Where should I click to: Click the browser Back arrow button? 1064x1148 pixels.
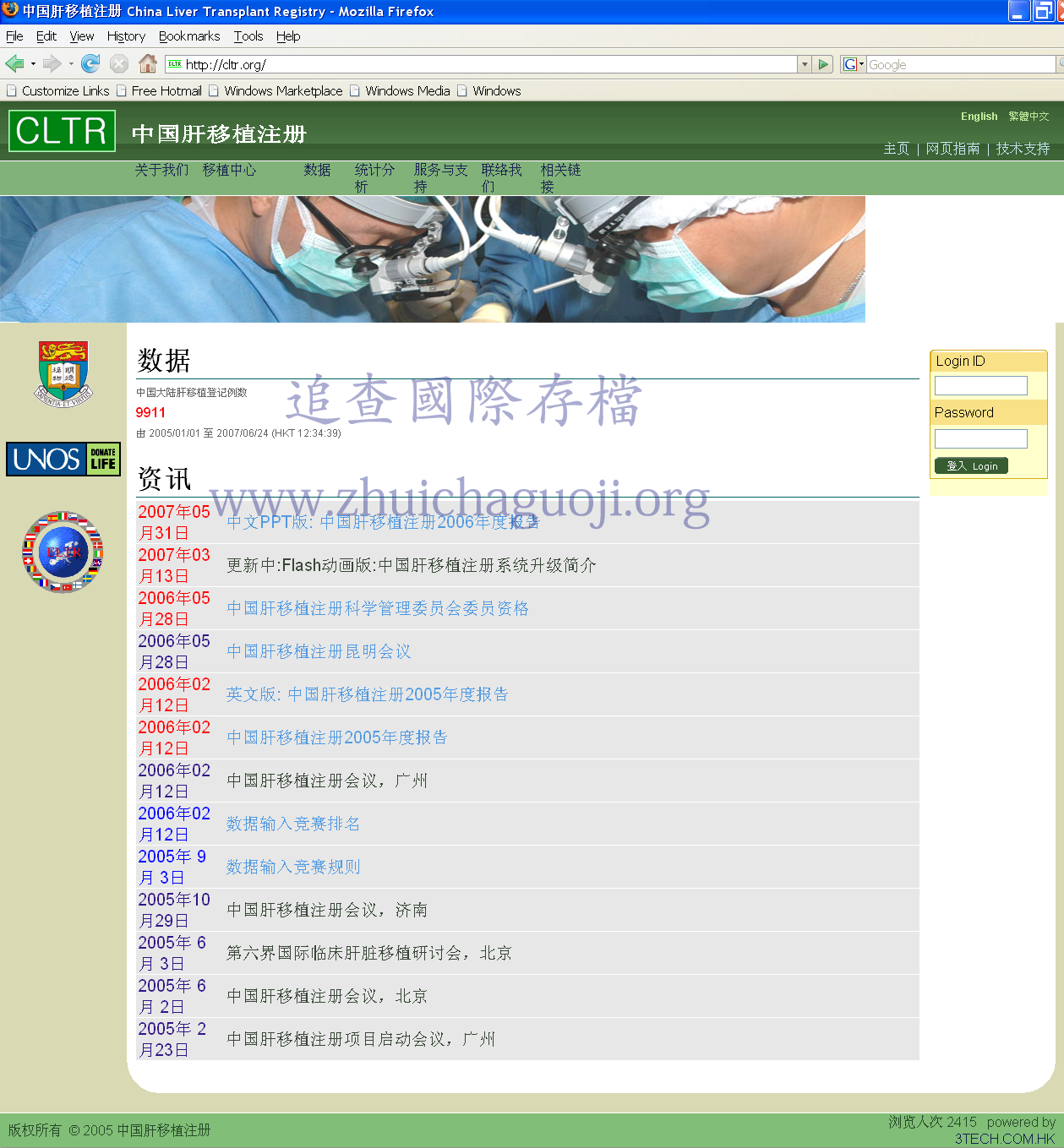tap(14, 64)
